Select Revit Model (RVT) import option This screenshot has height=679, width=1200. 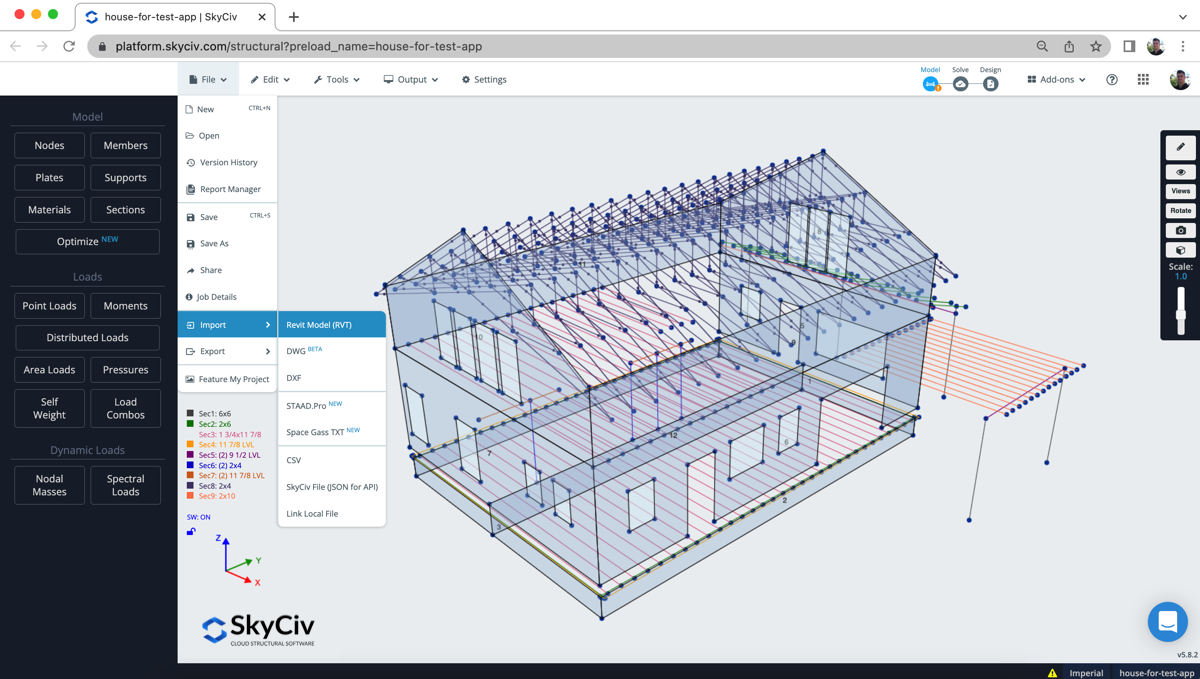(331, 325)
